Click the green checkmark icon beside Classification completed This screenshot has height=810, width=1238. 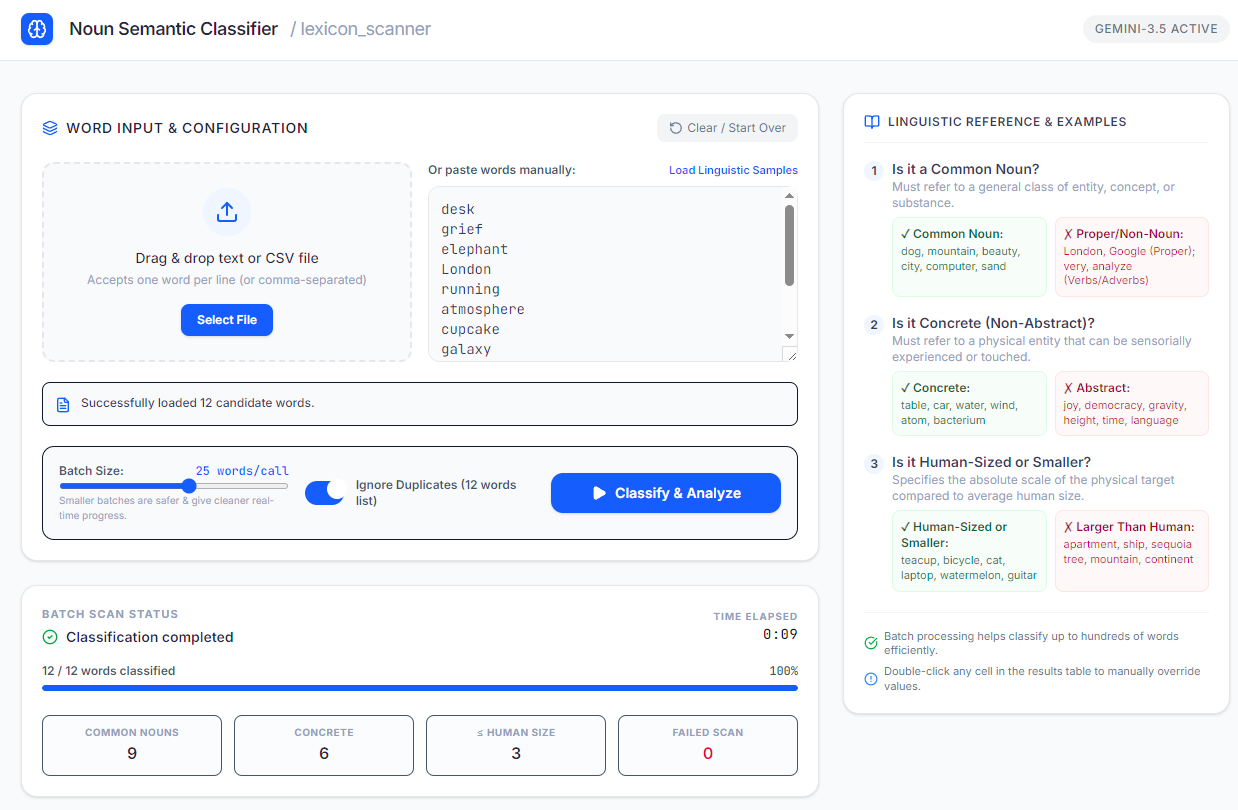point(50,637)
